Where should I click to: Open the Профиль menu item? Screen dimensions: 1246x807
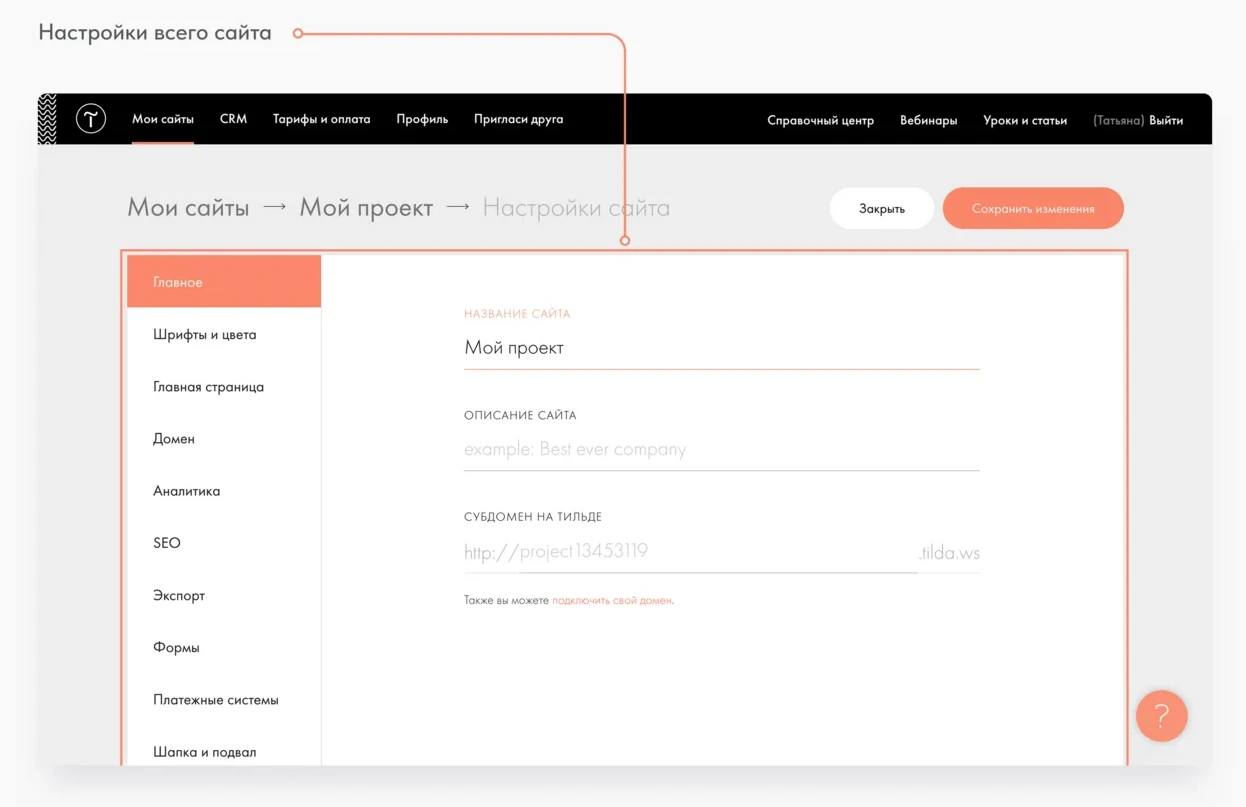point(422,119)
